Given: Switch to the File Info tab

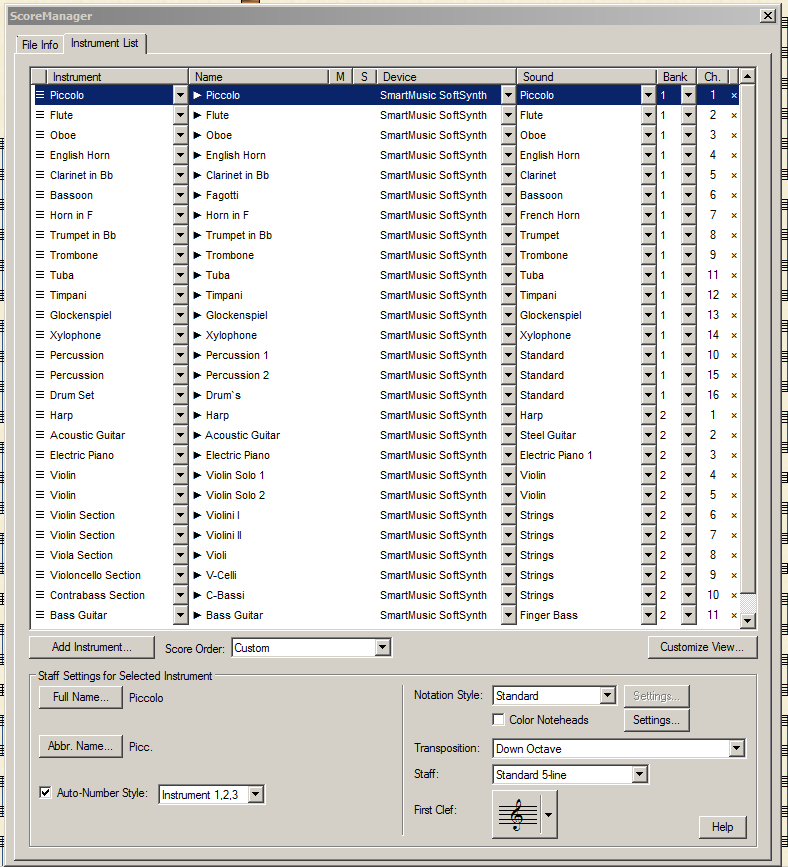Looking at the screenshot, I should (41, 45).
